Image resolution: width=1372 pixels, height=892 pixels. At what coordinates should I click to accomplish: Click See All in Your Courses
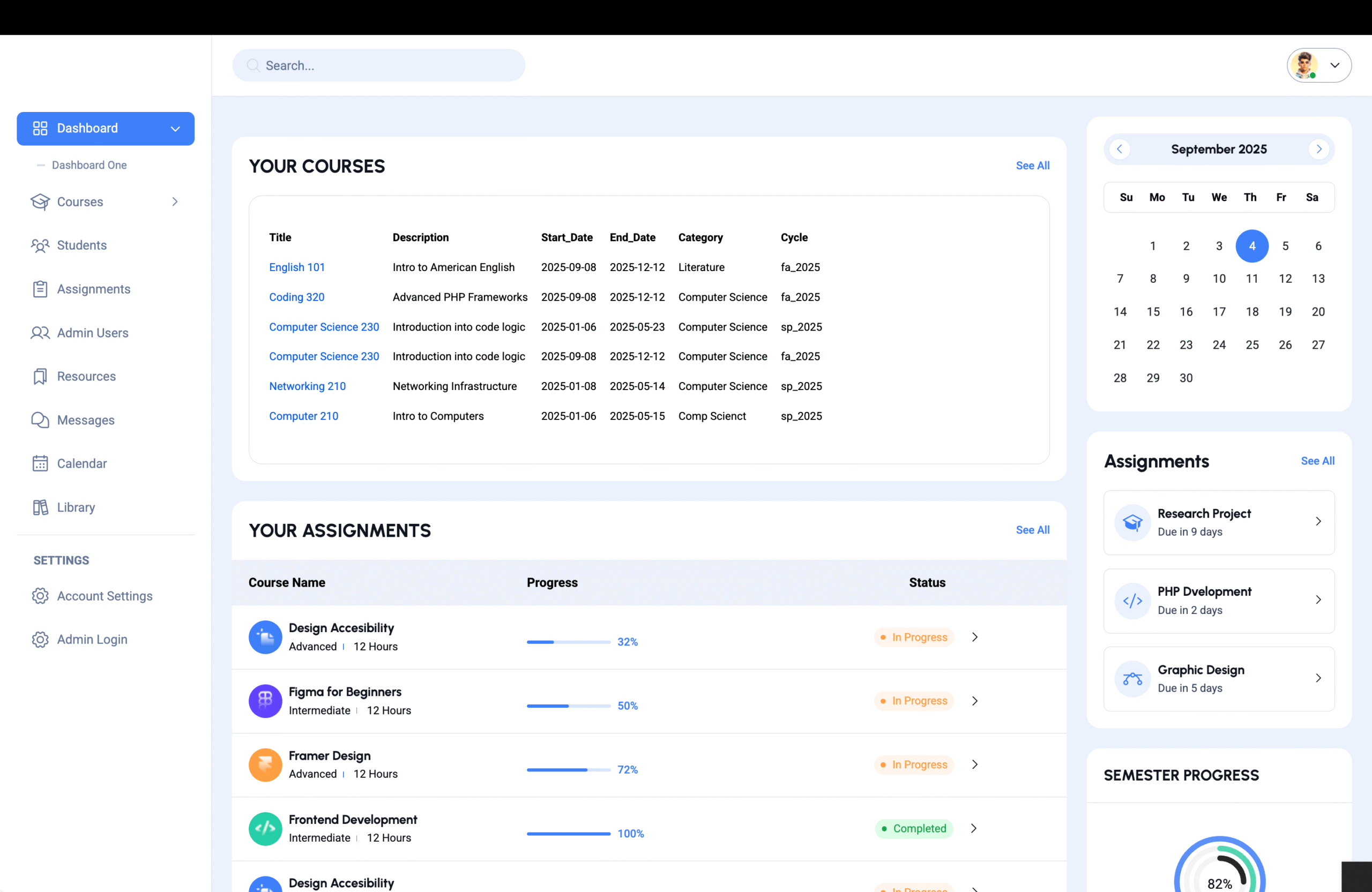point(1032,166)
